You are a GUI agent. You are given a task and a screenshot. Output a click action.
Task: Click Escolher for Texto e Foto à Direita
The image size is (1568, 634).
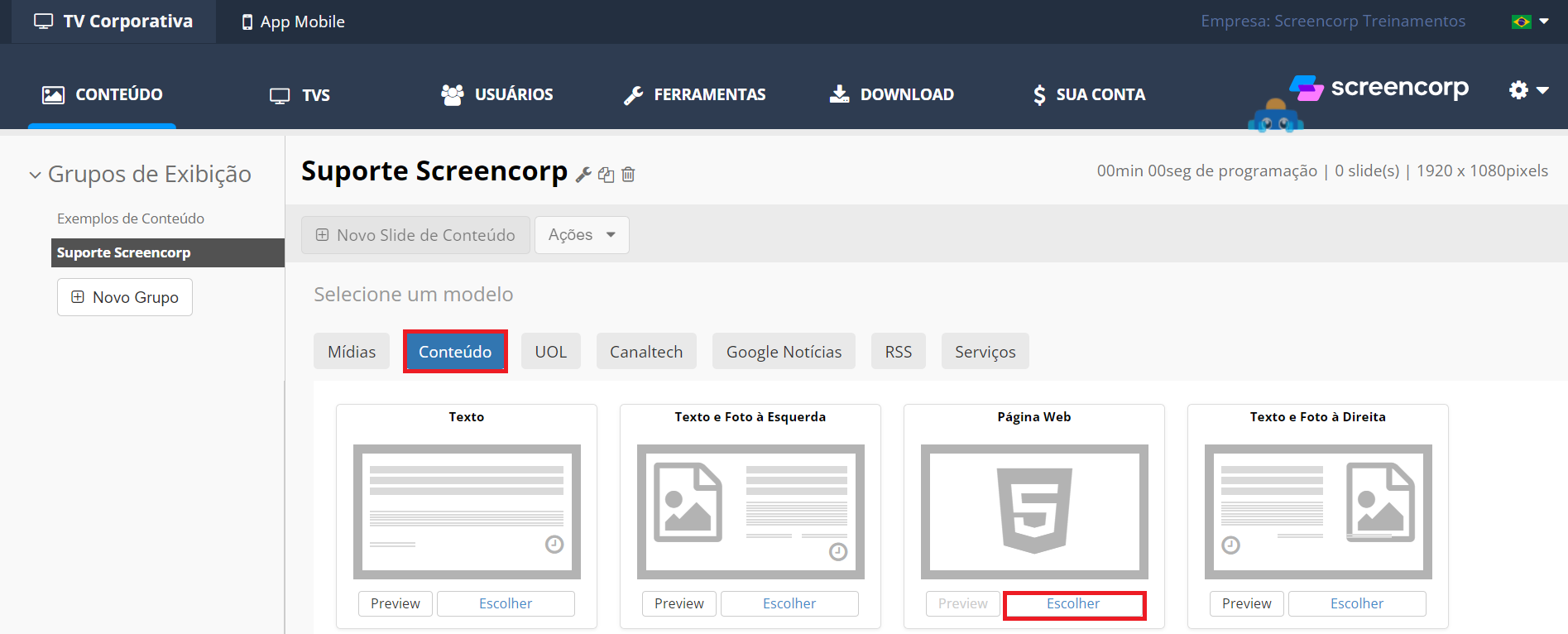(1357, 603)
